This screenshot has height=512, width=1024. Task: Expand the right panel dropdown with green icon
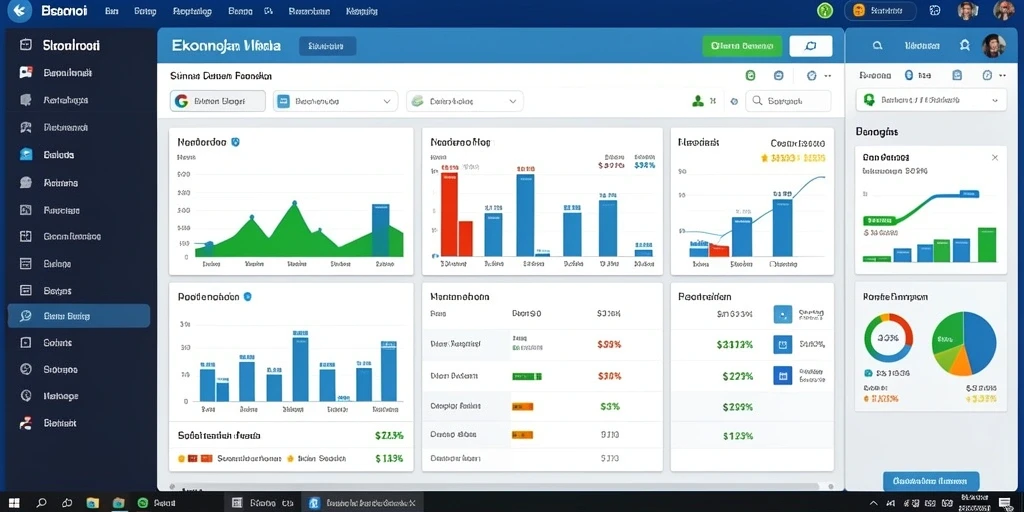[x=931, y=101]
